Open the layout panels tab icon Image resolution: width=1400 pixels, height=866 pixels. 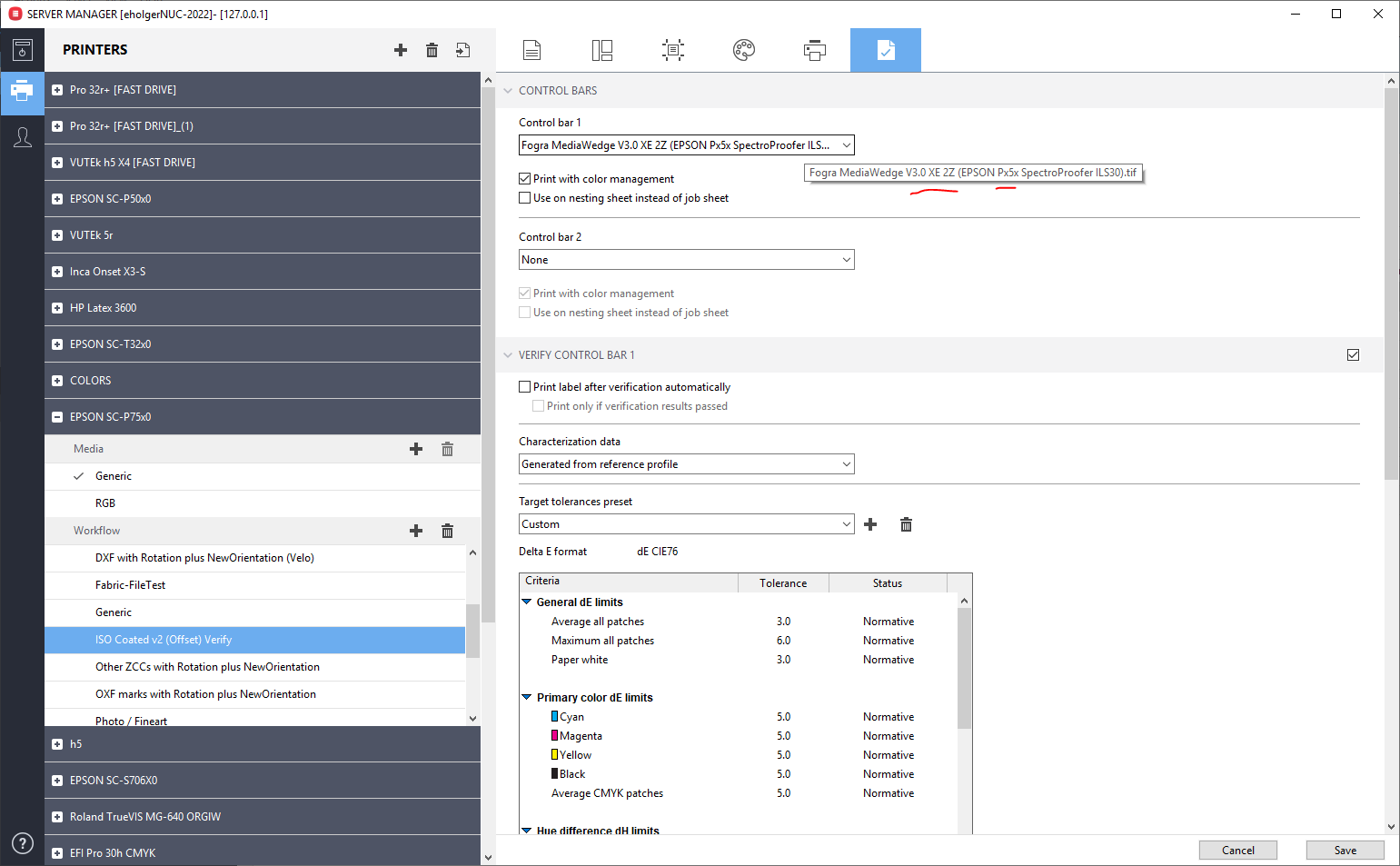click(602, 50)
